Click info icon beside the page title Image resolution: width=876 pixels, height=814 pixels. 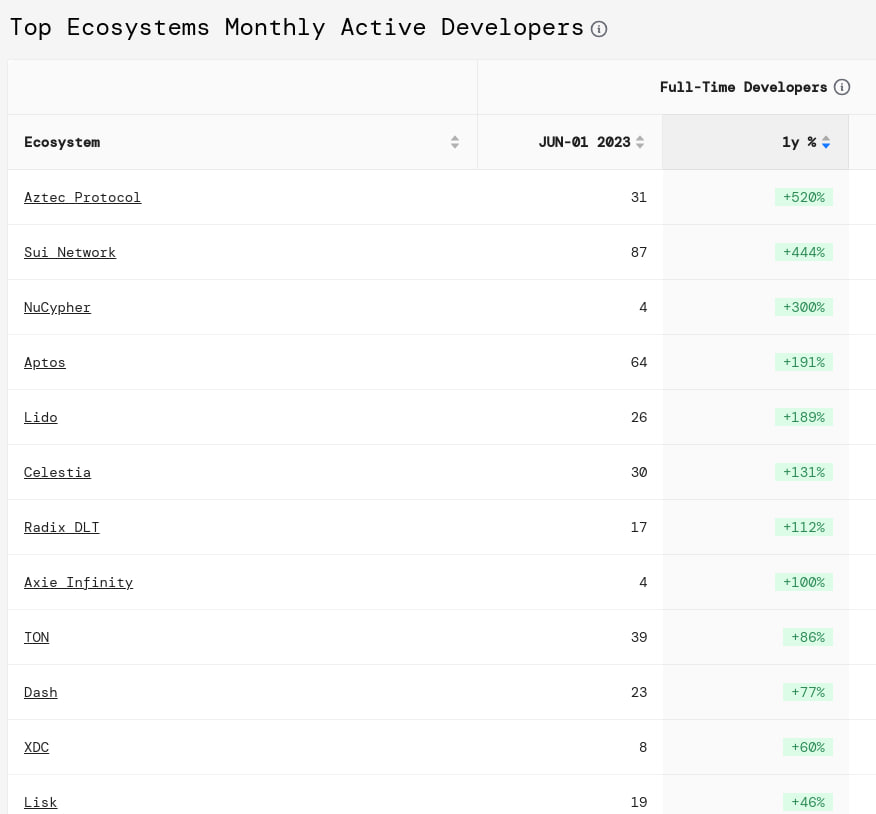[x=599, y=29]
